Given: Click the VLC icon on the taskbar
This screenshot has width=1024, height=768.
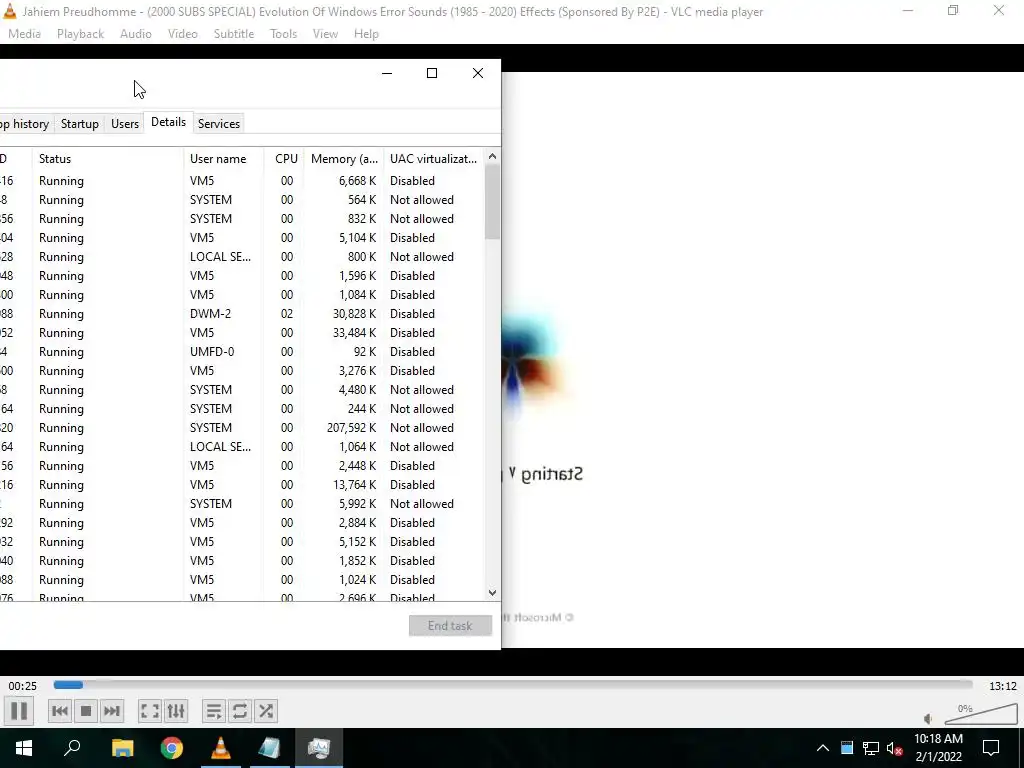Looking at the screenshot, I should [221, 748].
